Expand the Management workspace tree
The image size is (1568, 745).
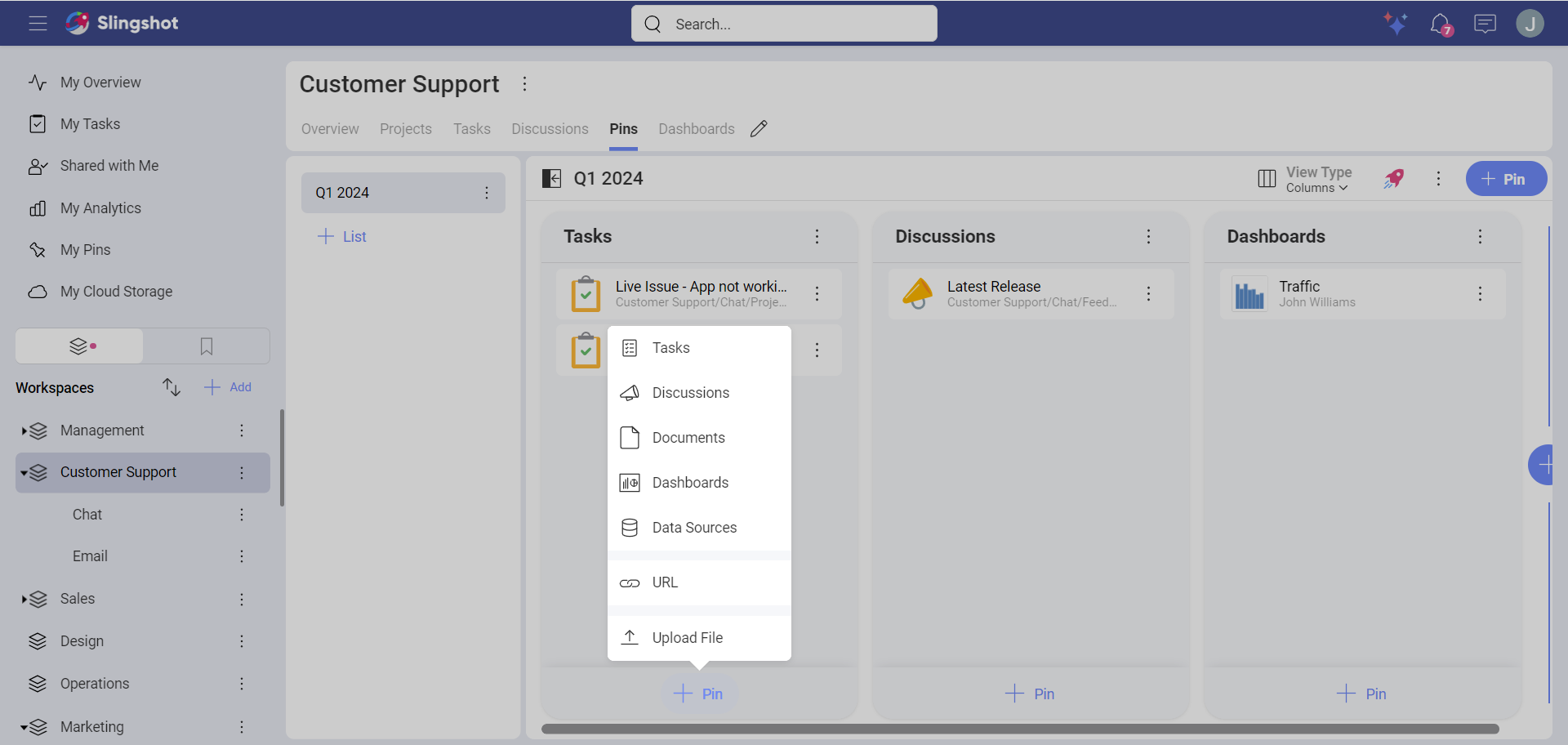coord(24,430)
